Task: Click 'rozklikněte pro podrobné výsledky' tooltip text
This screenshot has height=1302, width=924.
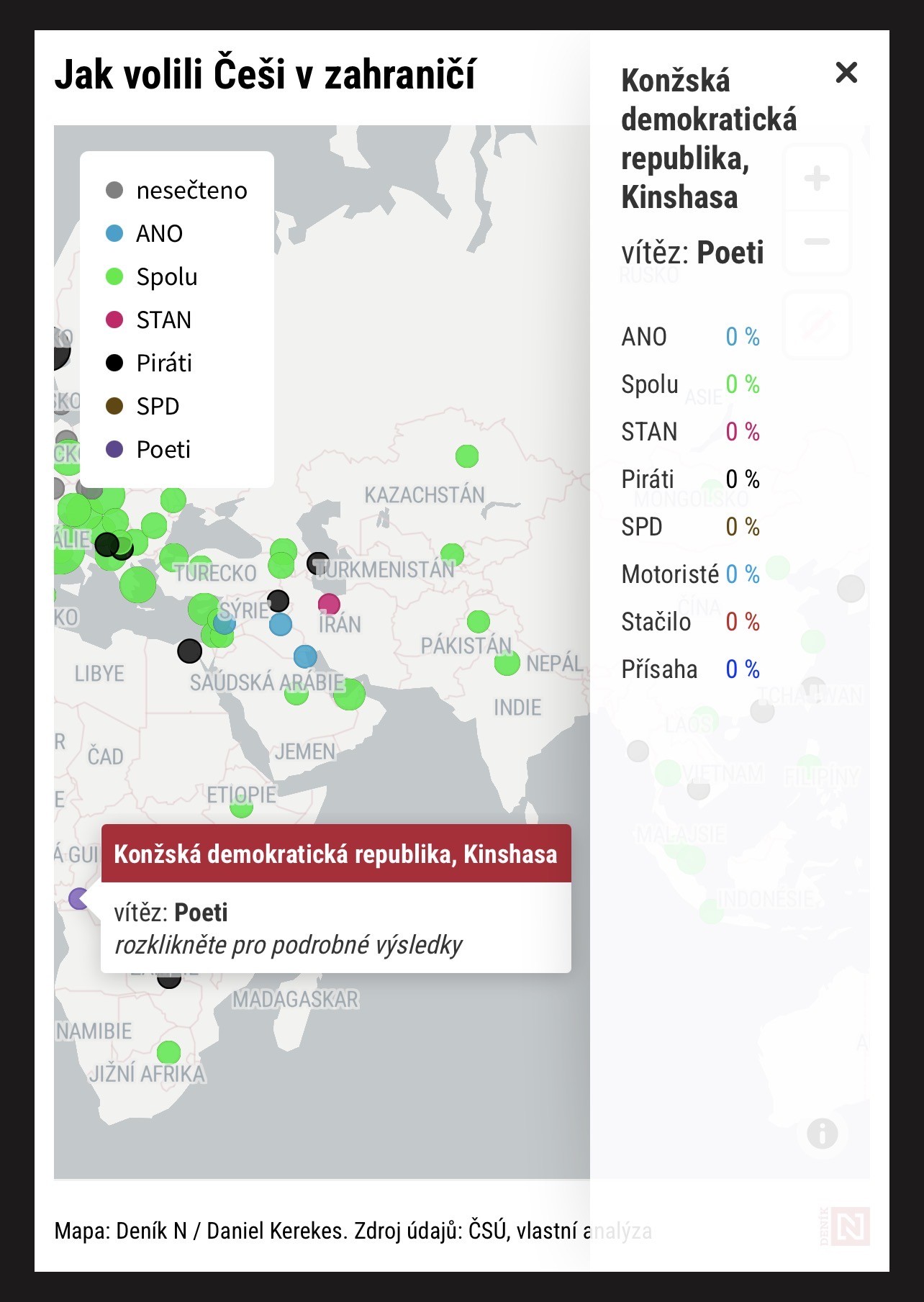Action: [288, 945]
